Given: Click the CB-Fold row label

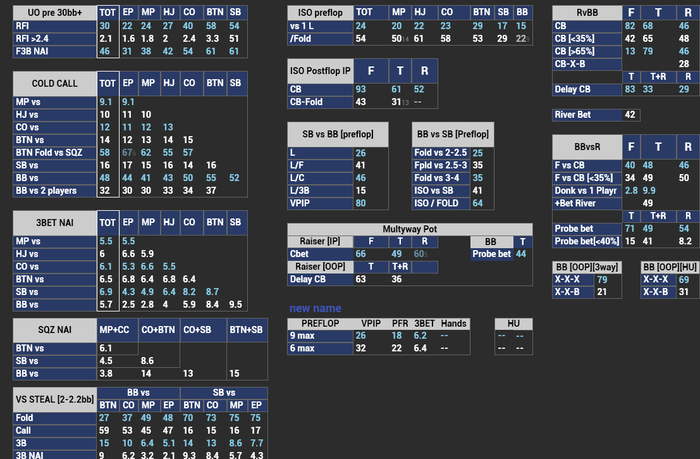Looking at the screenshot, I should click(x=320, y=102).
